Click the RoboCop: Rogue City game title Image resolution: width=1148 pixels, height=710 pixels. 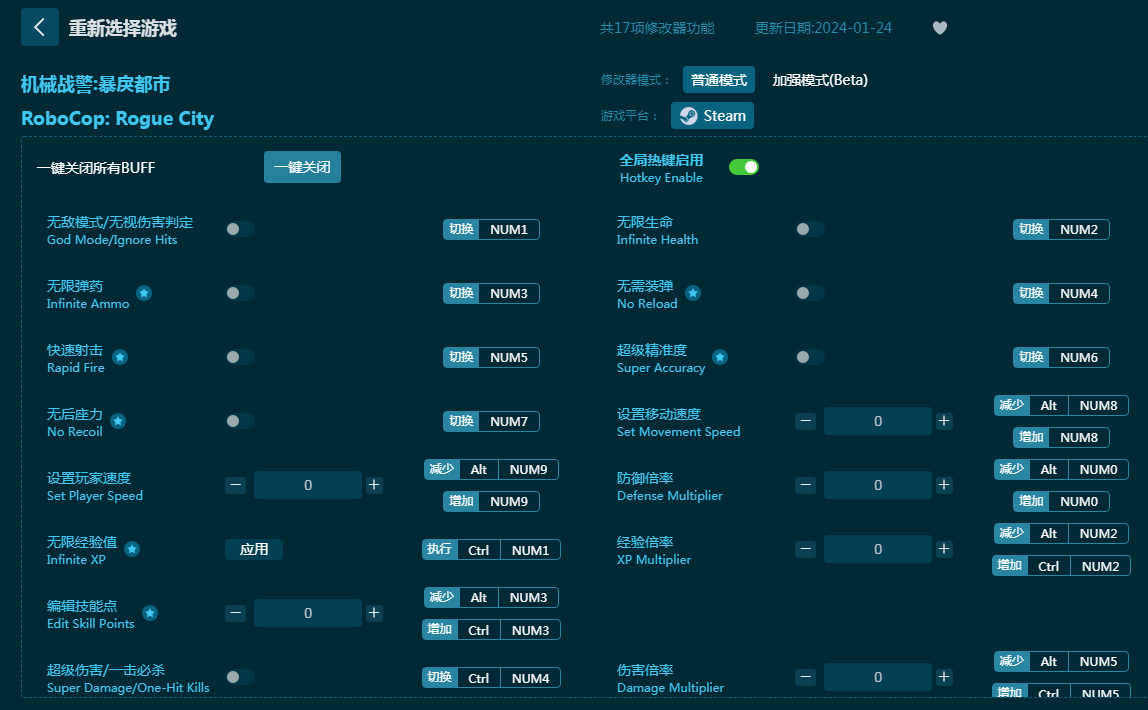118,119
